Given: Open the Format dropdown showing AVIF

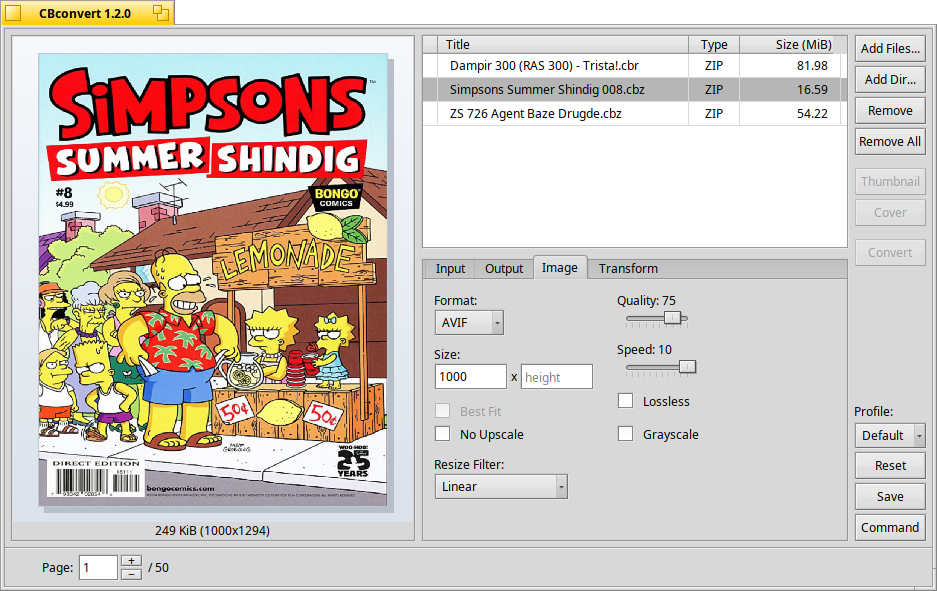Looking at the screenshot, I should pos(469,323).
